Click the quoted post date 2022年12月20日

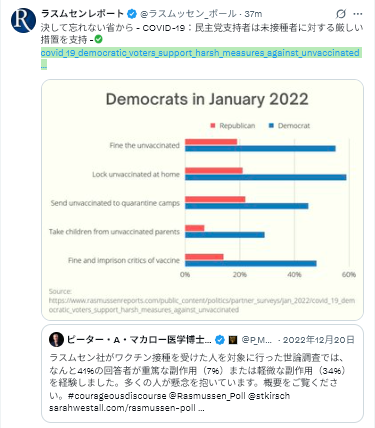pyautogui.click(x=319, y=340)
